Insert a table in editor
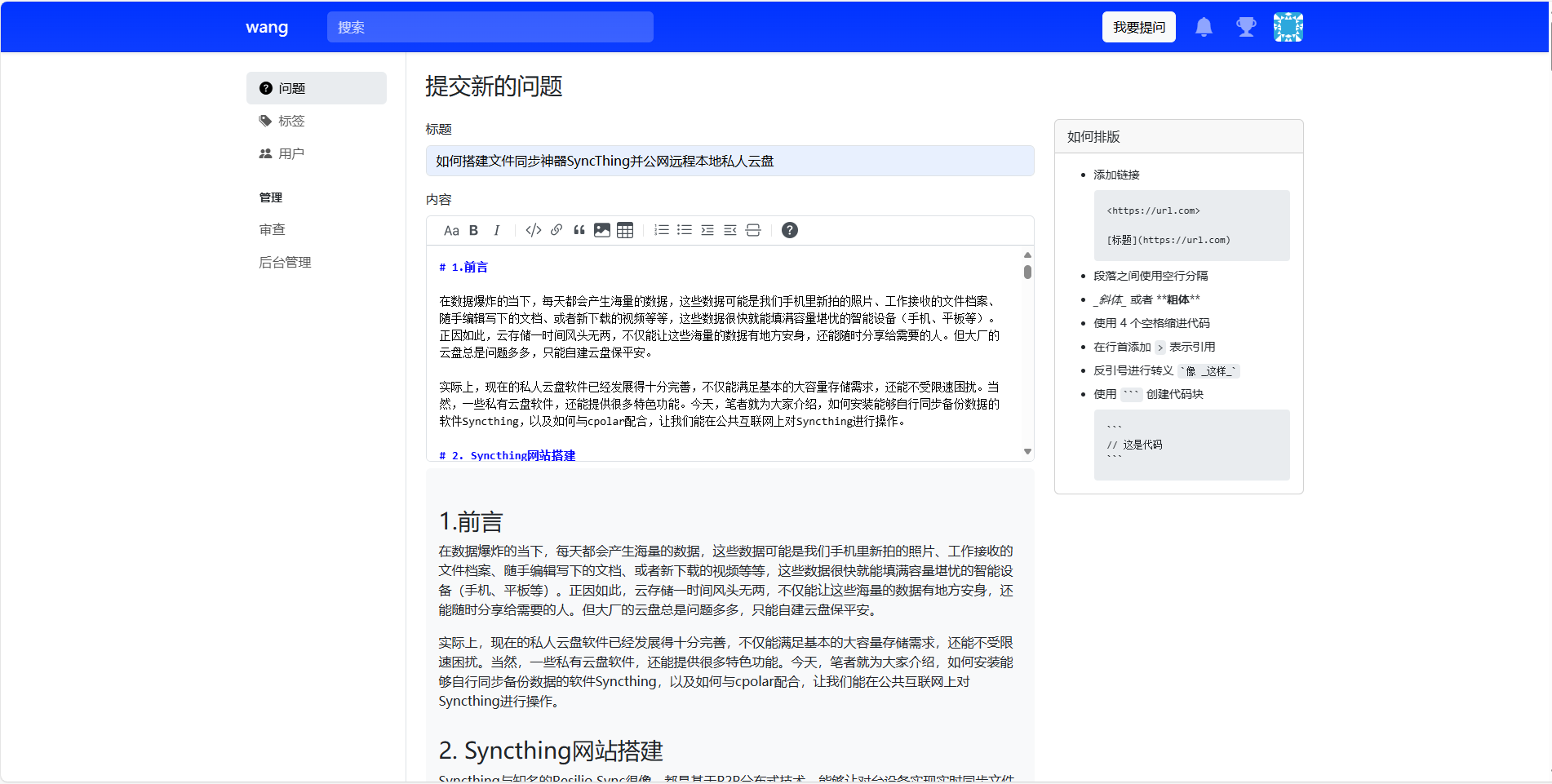The height and width of the screenshot is (784, 1552). click(x=625, y=230)
